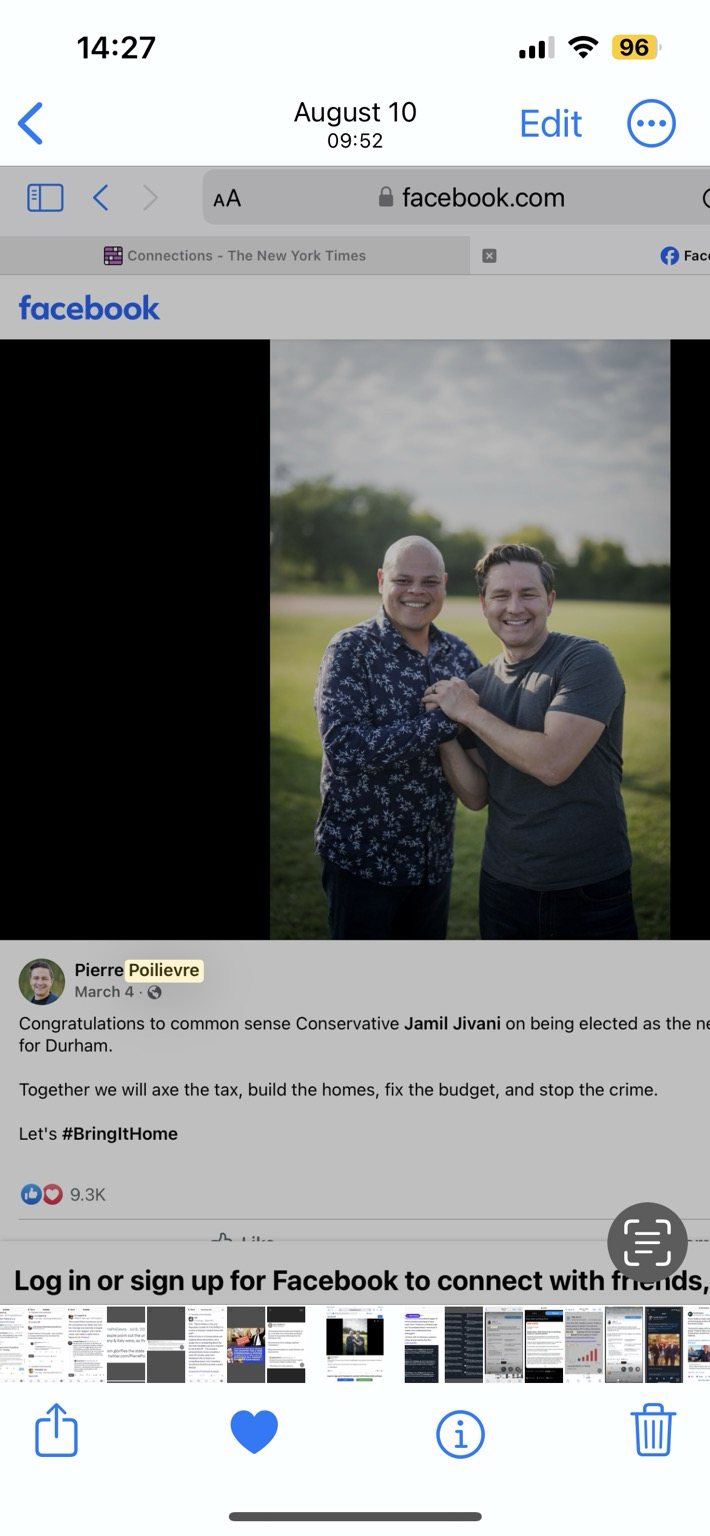This screenshot has height=1536, width=710.
Task: Close the tab with x icon
Action: click(x=489, y=256)
